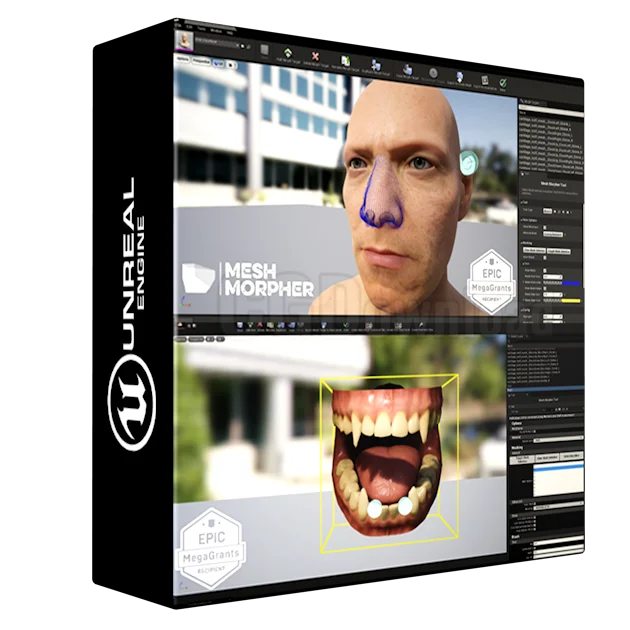630x630 pixels.
Task: Toggle the Draw Mask Edges checkbox
Action: [x=545, y=288]
